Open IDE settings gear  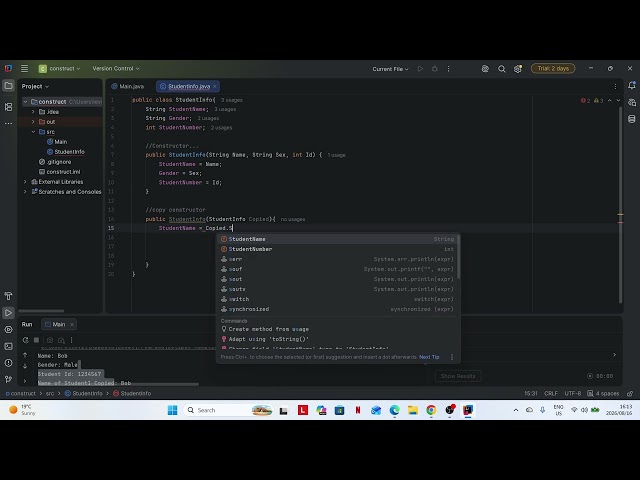(x=518, y=69)
